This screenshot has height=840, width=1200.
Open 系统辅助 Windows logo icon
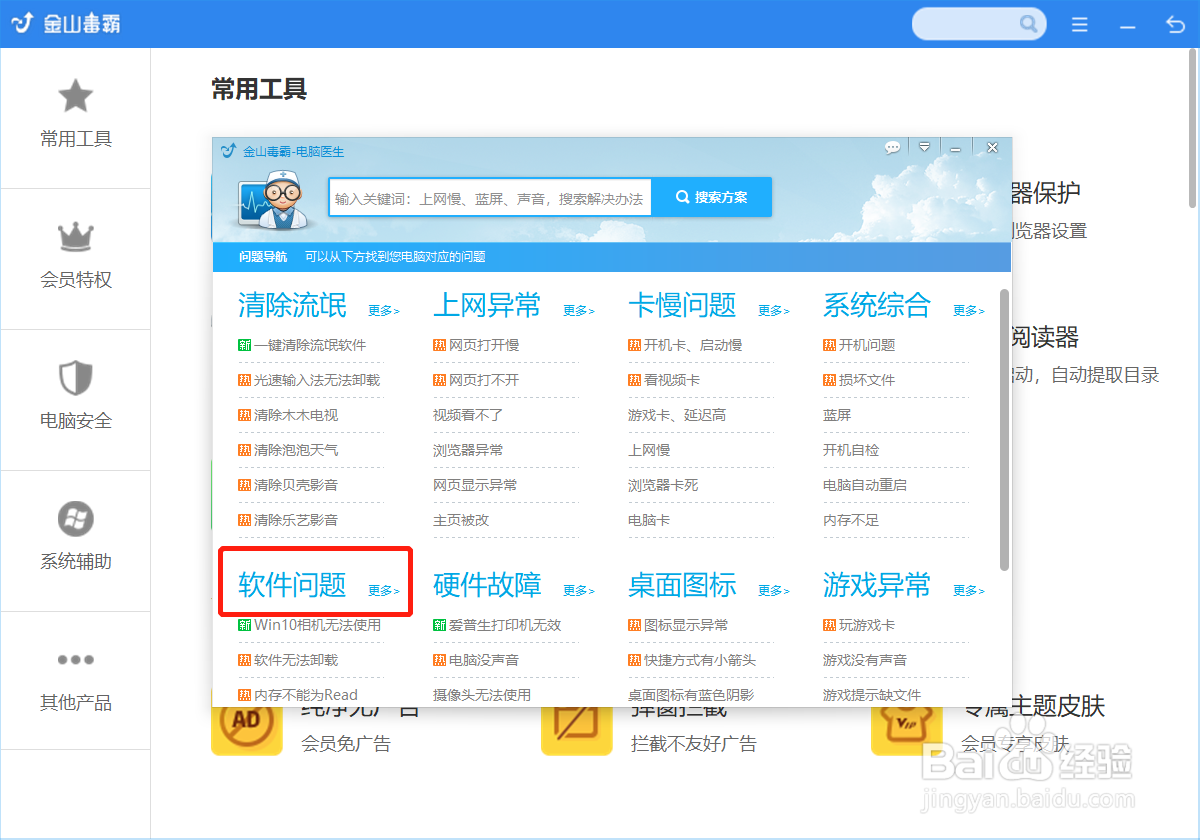tap(76, 519)
